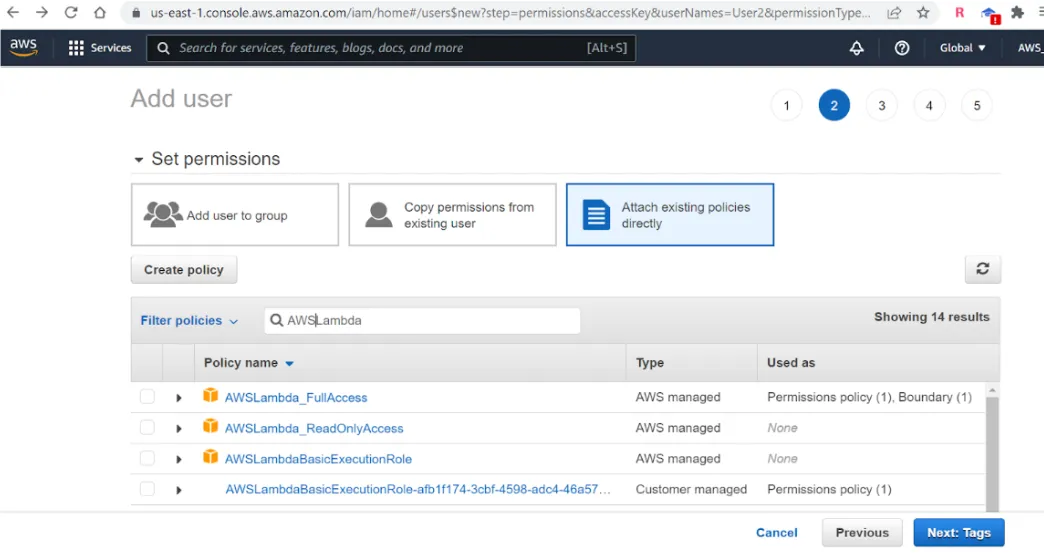Image resolution: width=1044 pixels, height=558 pixels.
Task: Open the help question mark menu
Action: (902, 48)
